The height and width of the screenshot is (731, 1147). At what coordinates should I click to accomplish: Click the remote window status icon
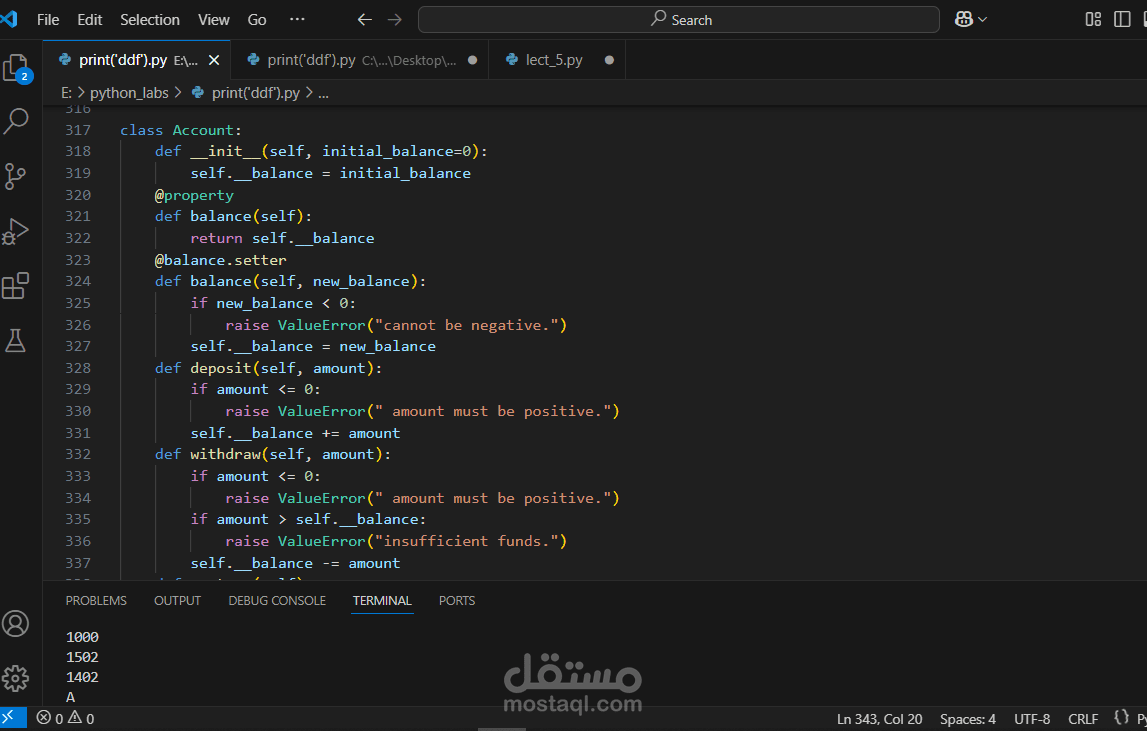(12, 719)
